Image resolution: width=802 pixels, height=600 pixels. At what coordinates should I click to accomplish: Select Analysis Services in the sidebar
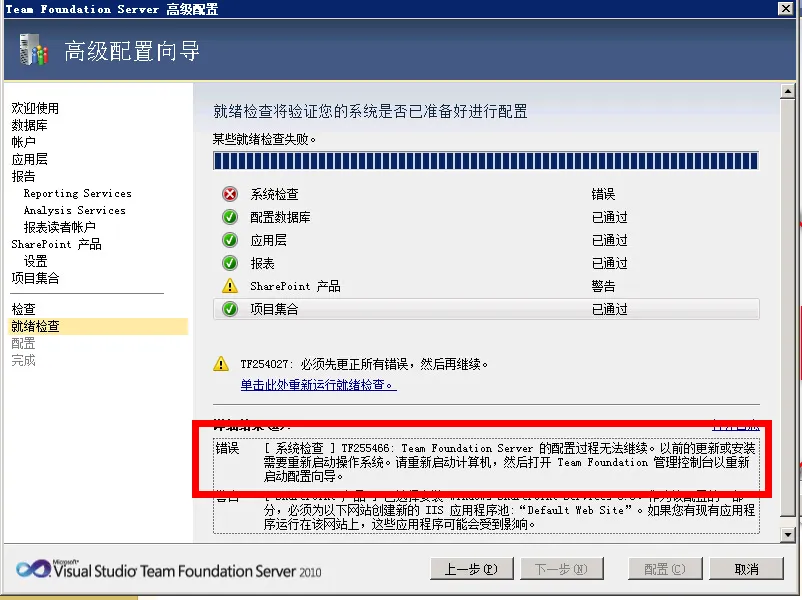coord(74,210)
